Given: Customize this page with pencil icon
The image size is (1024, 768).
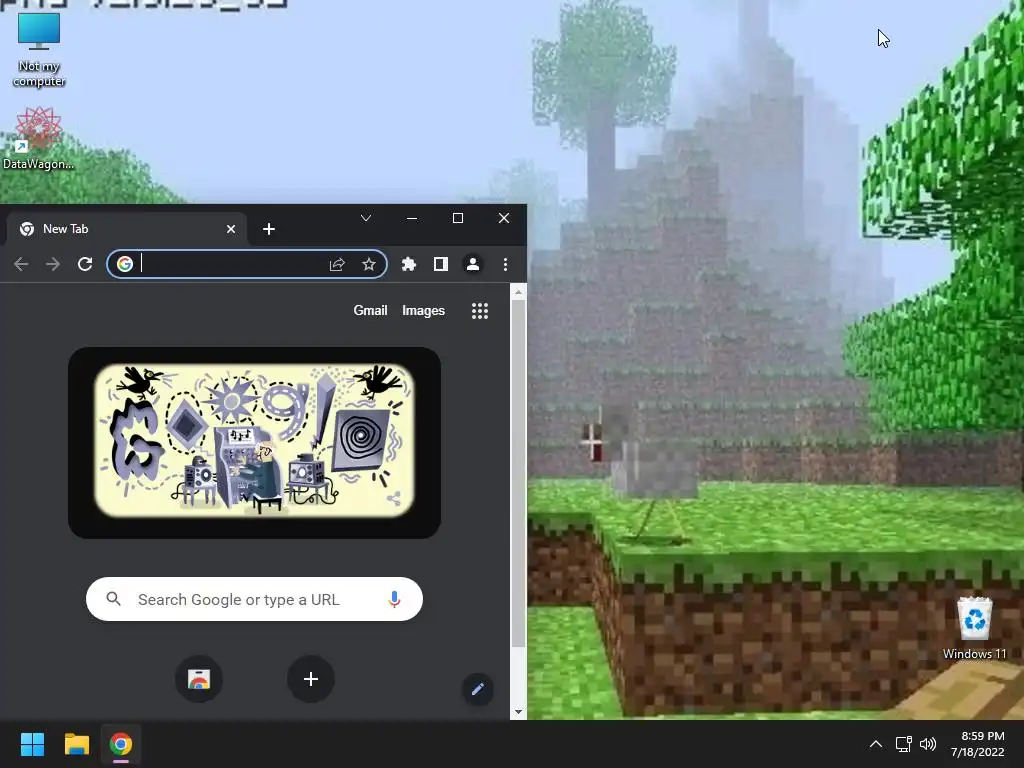Looking at the screenshot, I should pyautogui.click(x=478, y=689).
